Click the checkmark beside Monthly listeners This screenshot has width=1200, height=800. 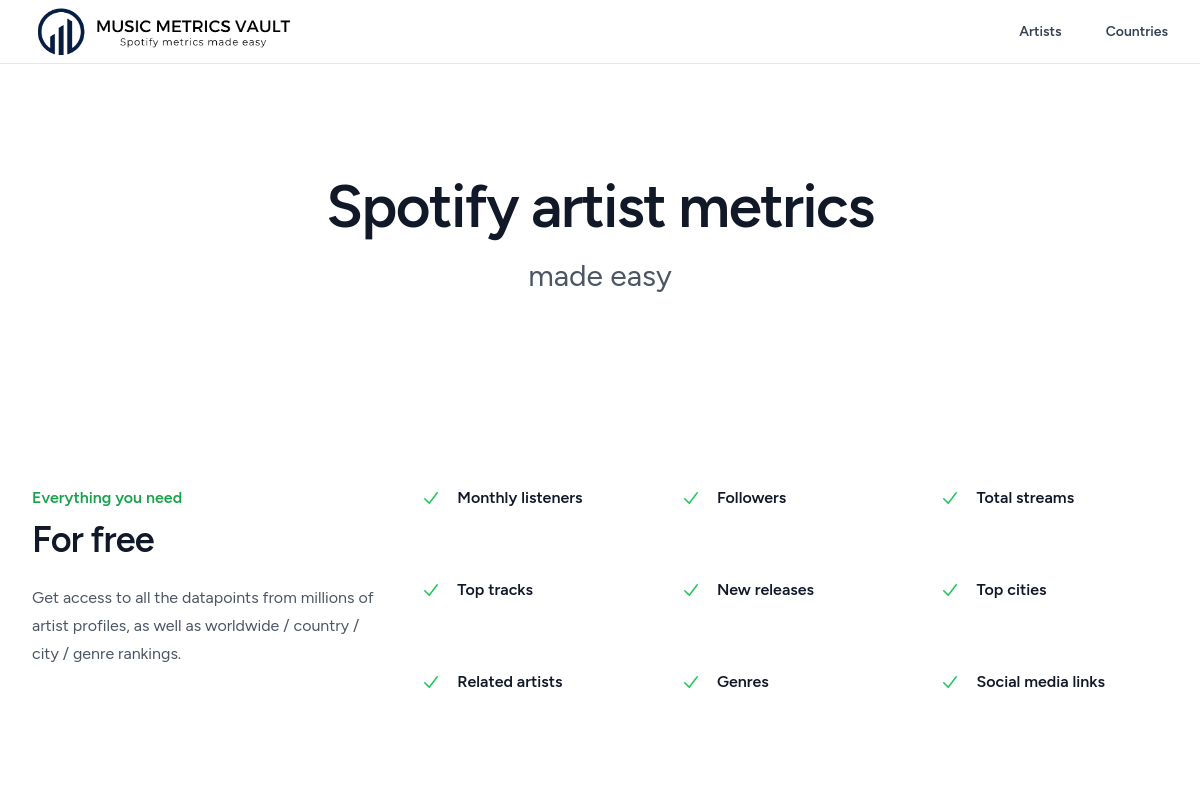click(x=431, y=498)
